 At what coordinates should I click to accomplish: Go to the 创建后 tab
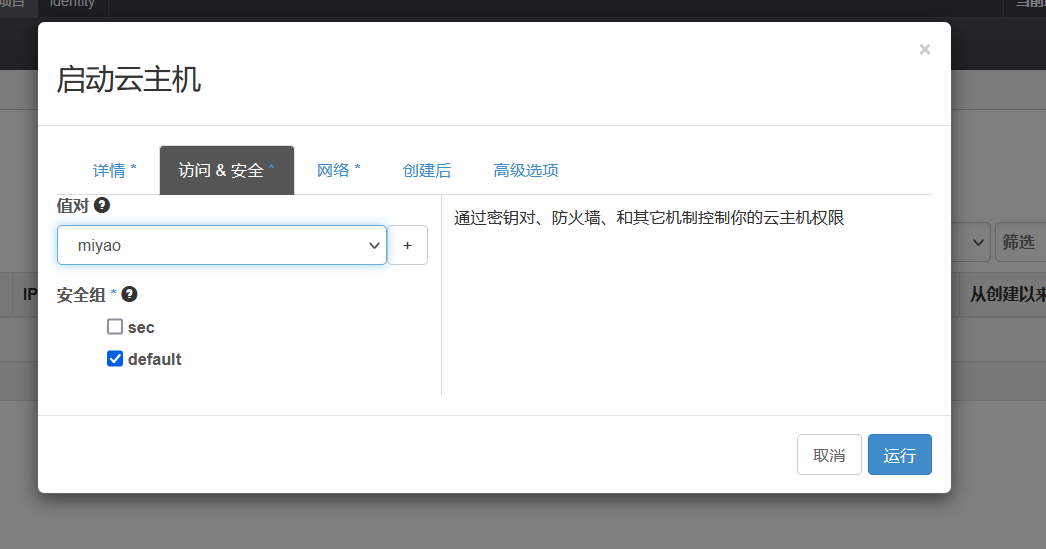pyautogui.click(x=427, y=171)
